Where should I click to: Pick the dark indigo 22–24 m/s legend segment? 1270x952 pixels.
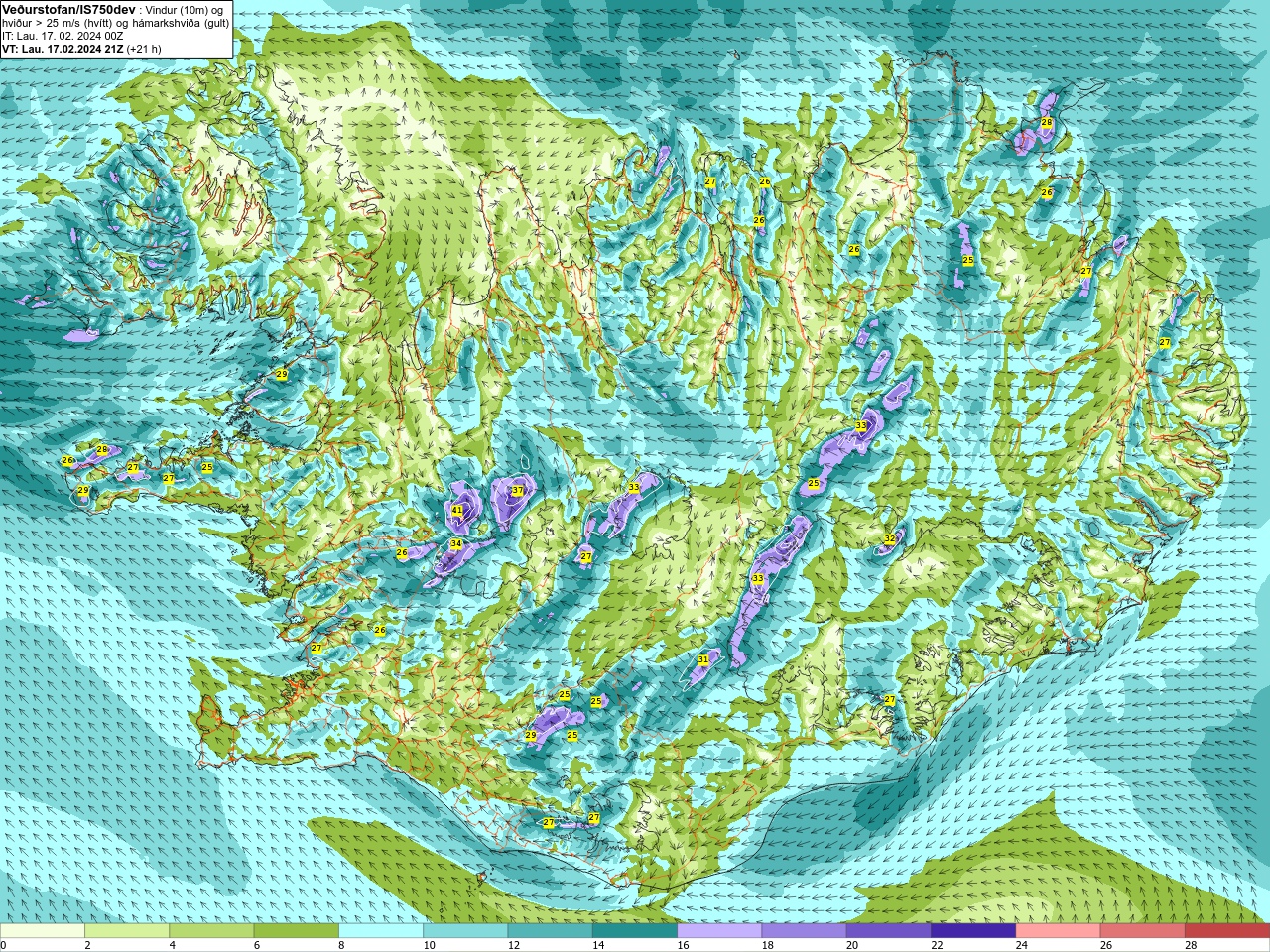pos(973,931)
